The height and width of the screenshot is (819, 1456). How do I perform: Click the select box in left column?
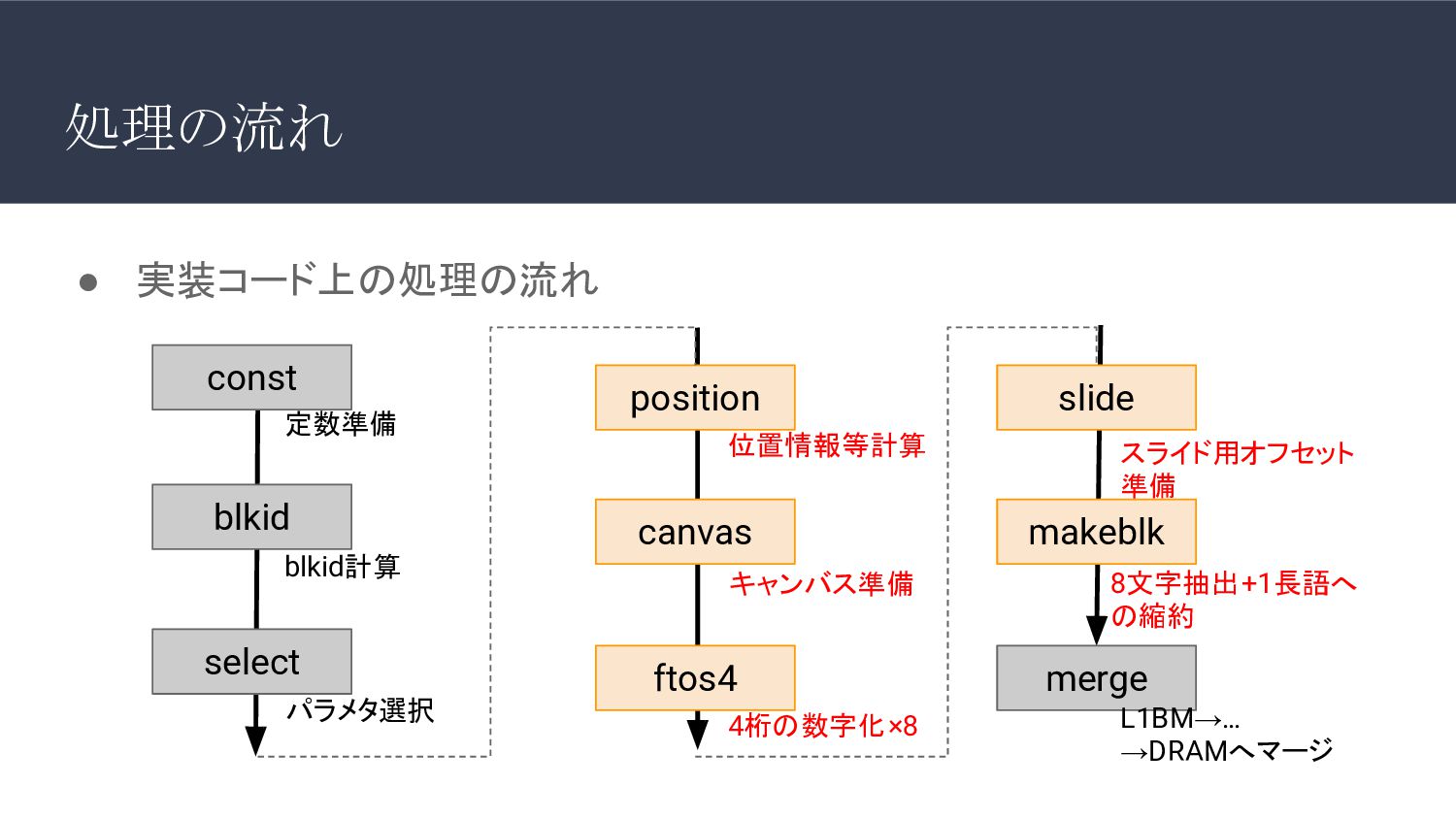pyautogui.click(x=251, y=662)
